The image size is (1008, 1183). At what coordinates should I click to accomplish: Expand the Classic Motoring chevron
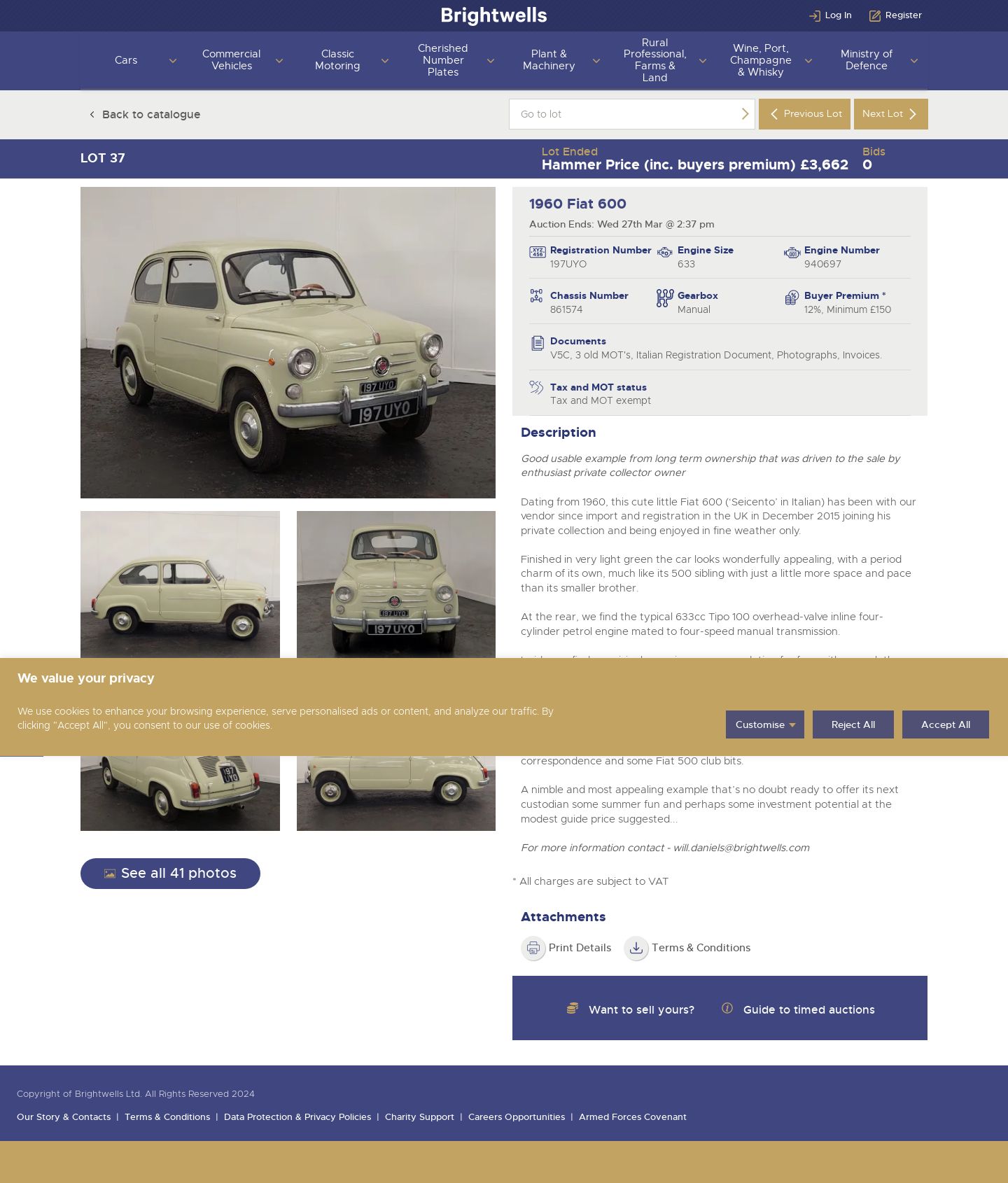click(x=384, y=61)
